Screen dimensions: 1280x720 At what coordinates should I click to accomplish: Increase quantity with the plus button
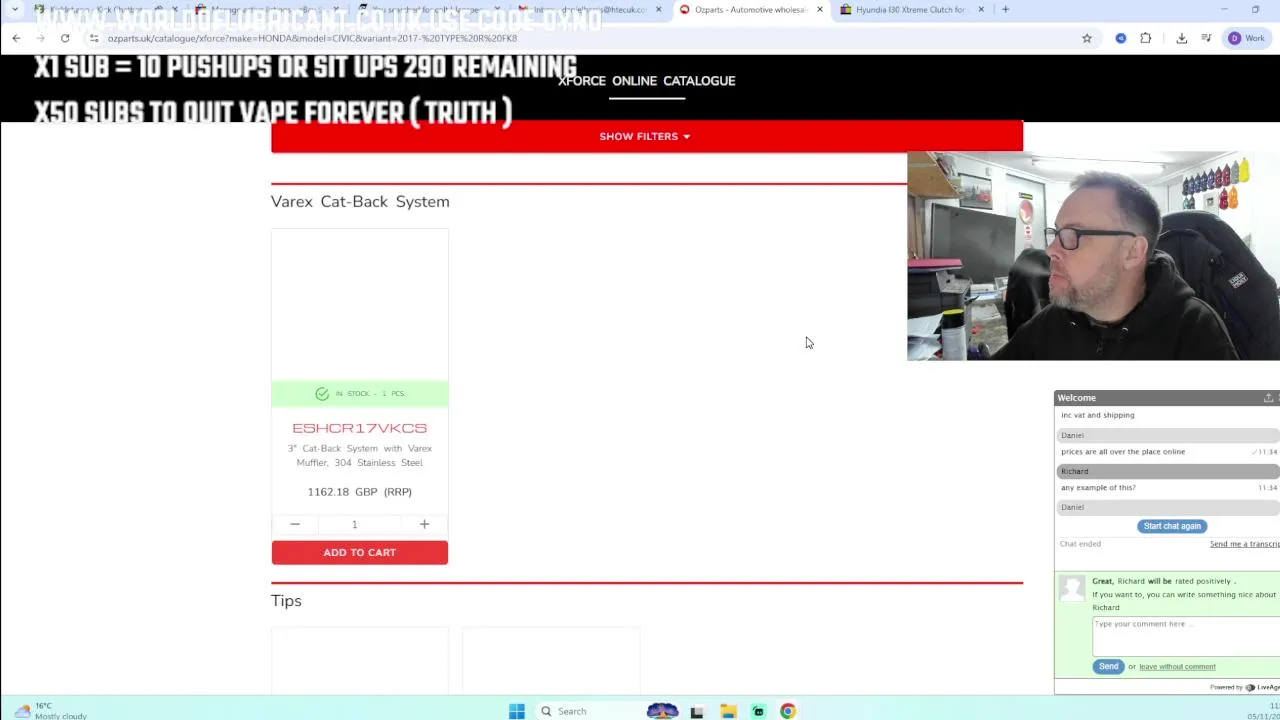(424, 524)
